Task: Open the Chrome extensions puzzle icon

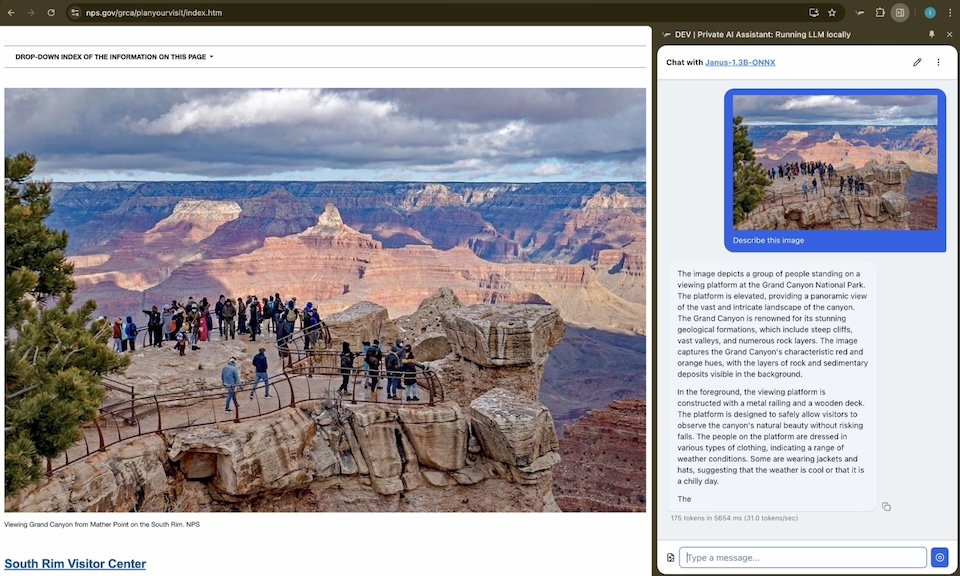Action: pos(879,13)
